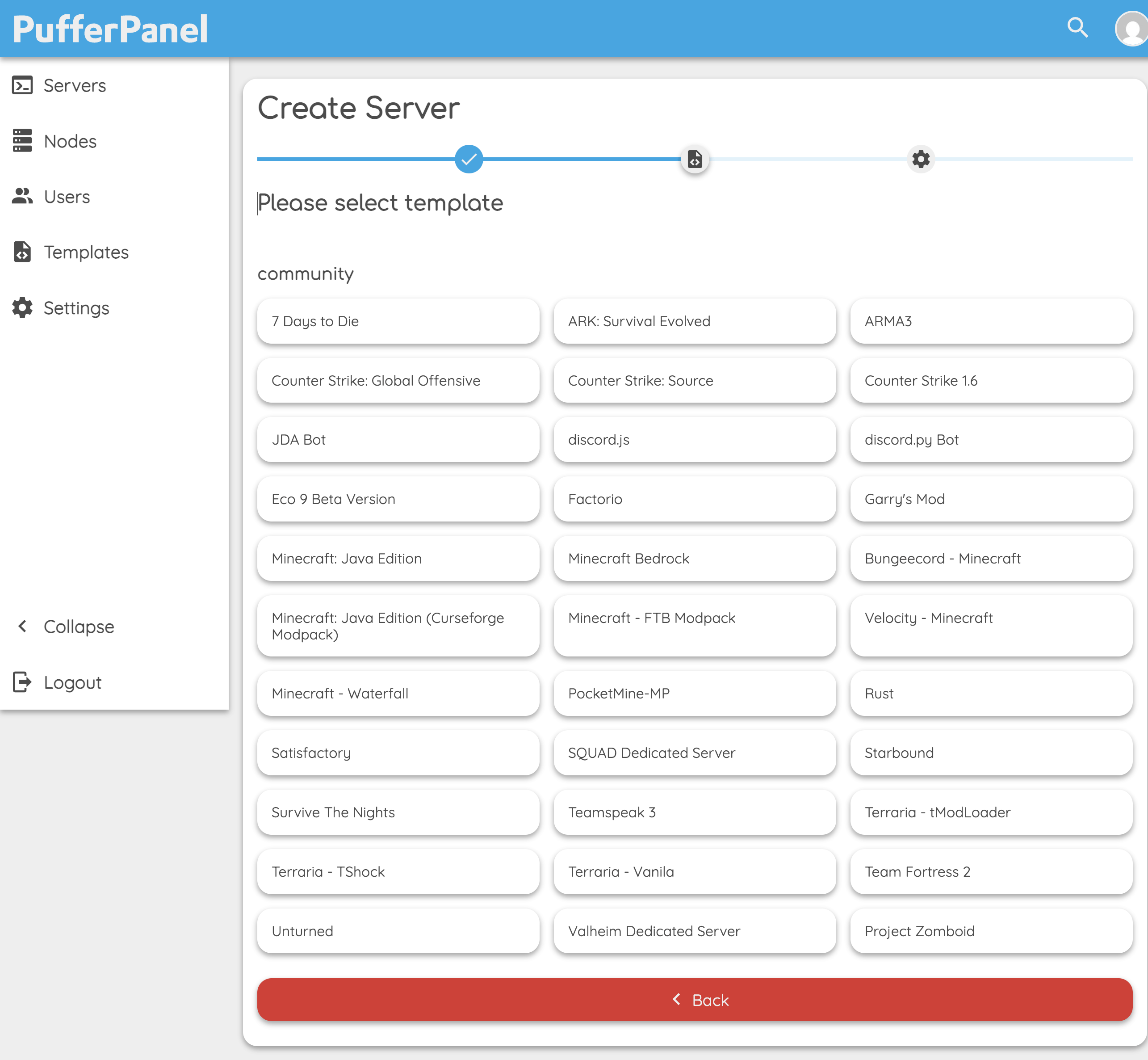Select the Rust template
Viewport: 1148px width, 1060px height.
click(991, 694)
